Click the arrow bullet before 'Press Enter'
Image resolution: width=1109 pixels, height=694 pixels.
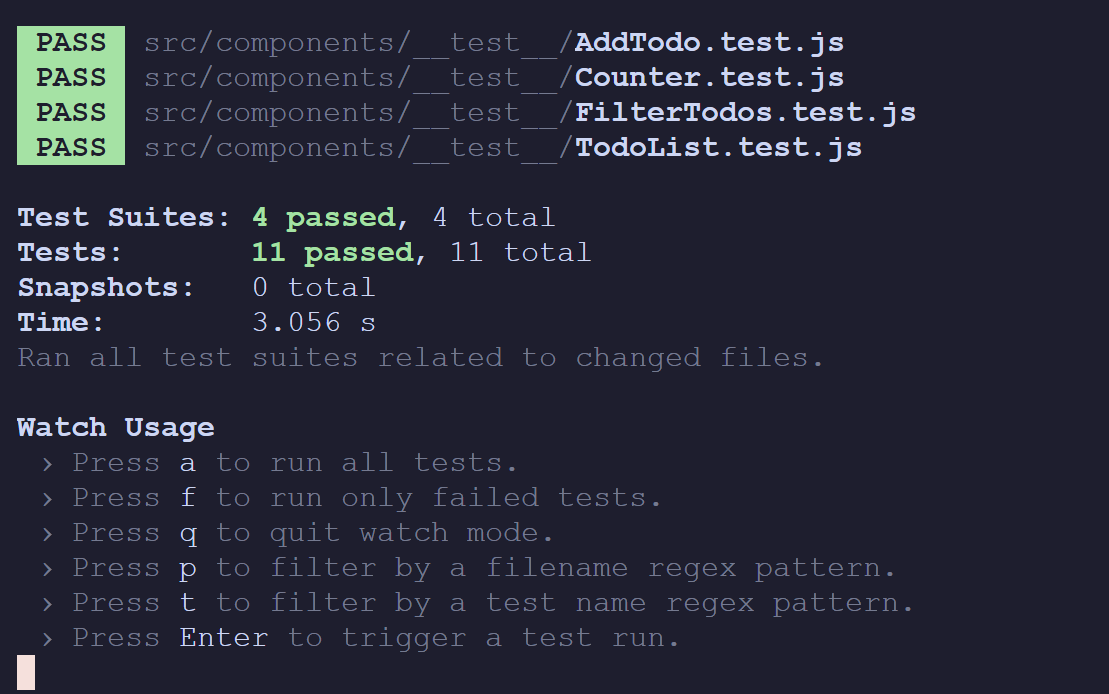click(47, 640)
